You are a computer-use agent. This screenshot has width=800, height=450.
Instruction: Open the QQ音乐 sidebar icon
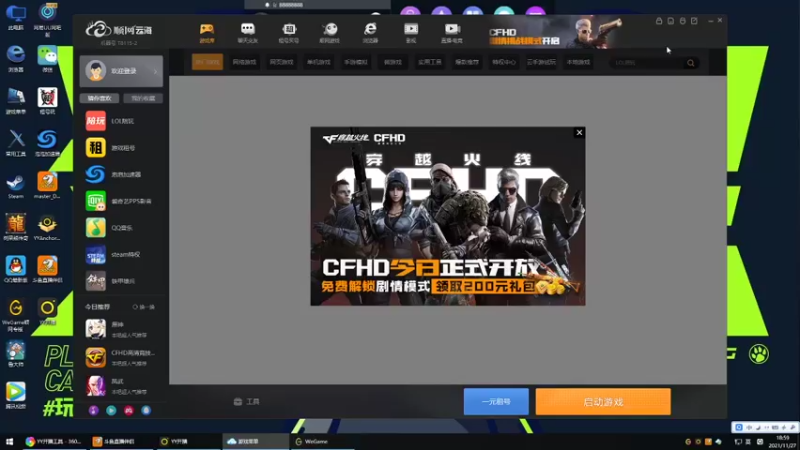click(95, 228)
